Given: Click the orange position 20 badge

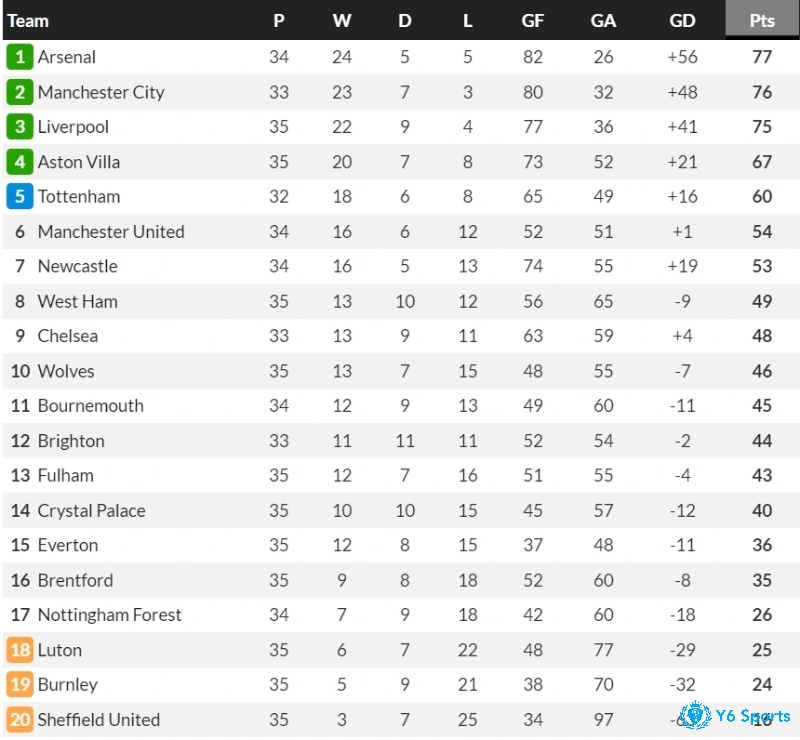Looking at the screenshot, I should coord(20,720).
